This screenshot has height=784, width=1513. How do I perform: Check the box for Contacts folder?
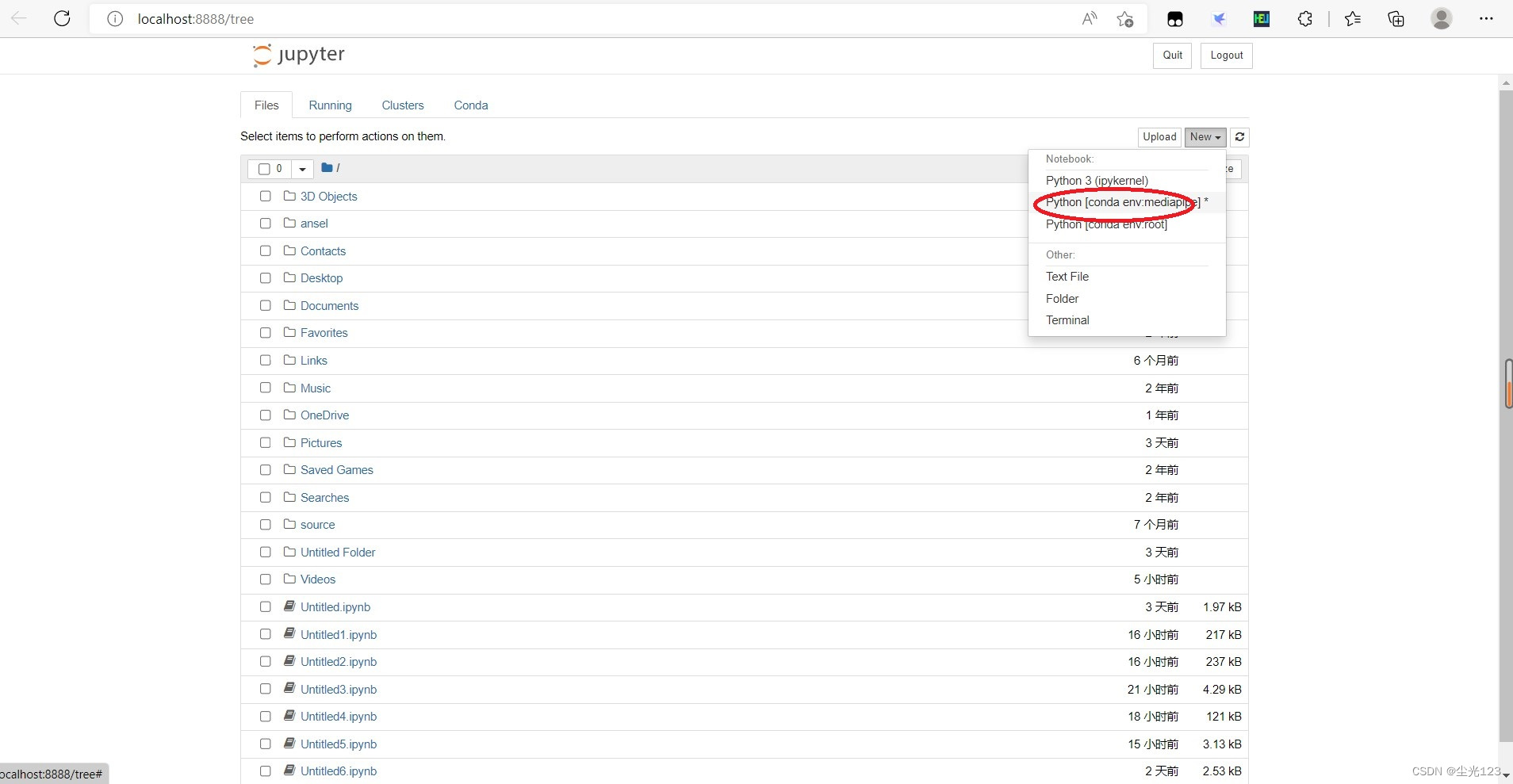coord(266,250)
